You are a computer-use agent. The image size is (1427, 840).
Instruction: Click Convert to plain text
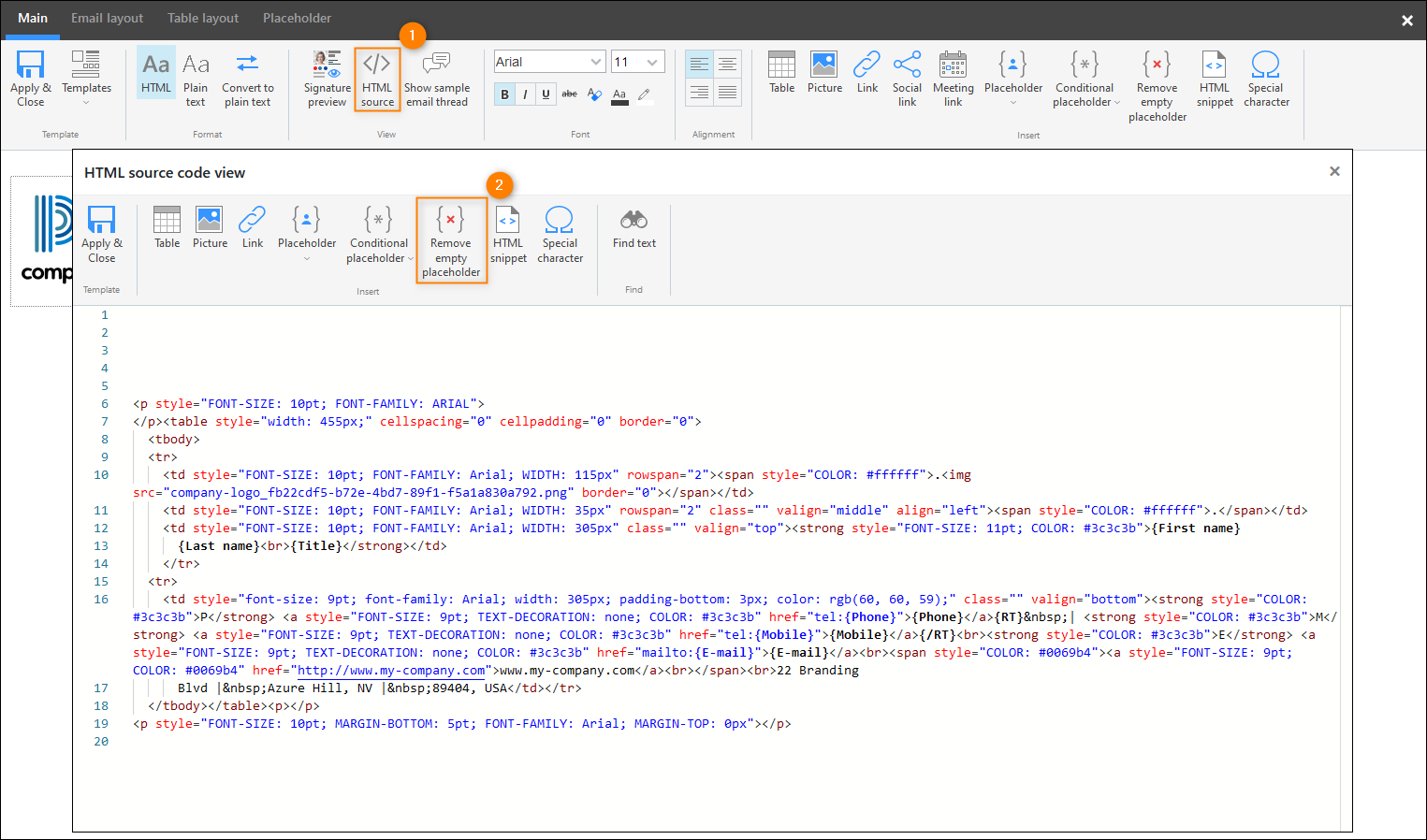pos(248,80)
